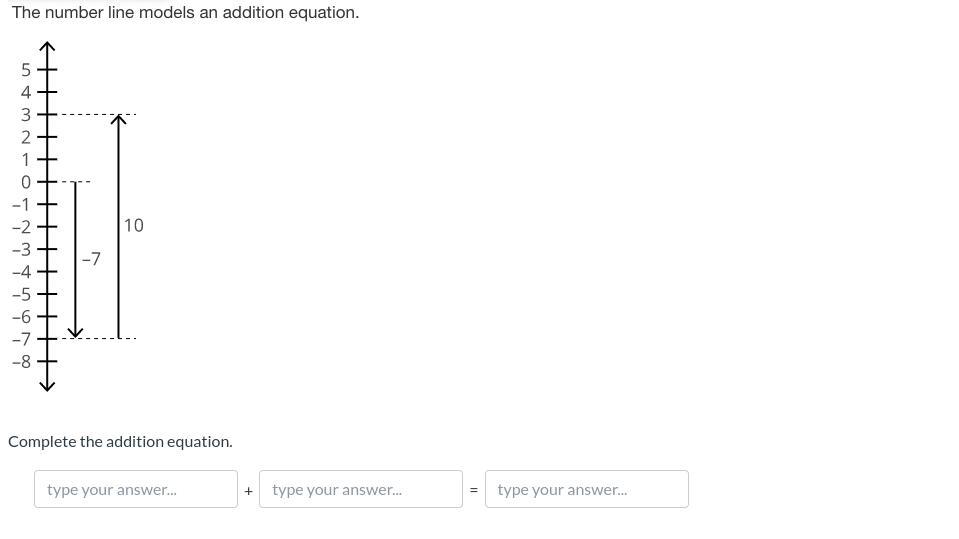Click the plus sign between answer boxes

tap(248, 491)
